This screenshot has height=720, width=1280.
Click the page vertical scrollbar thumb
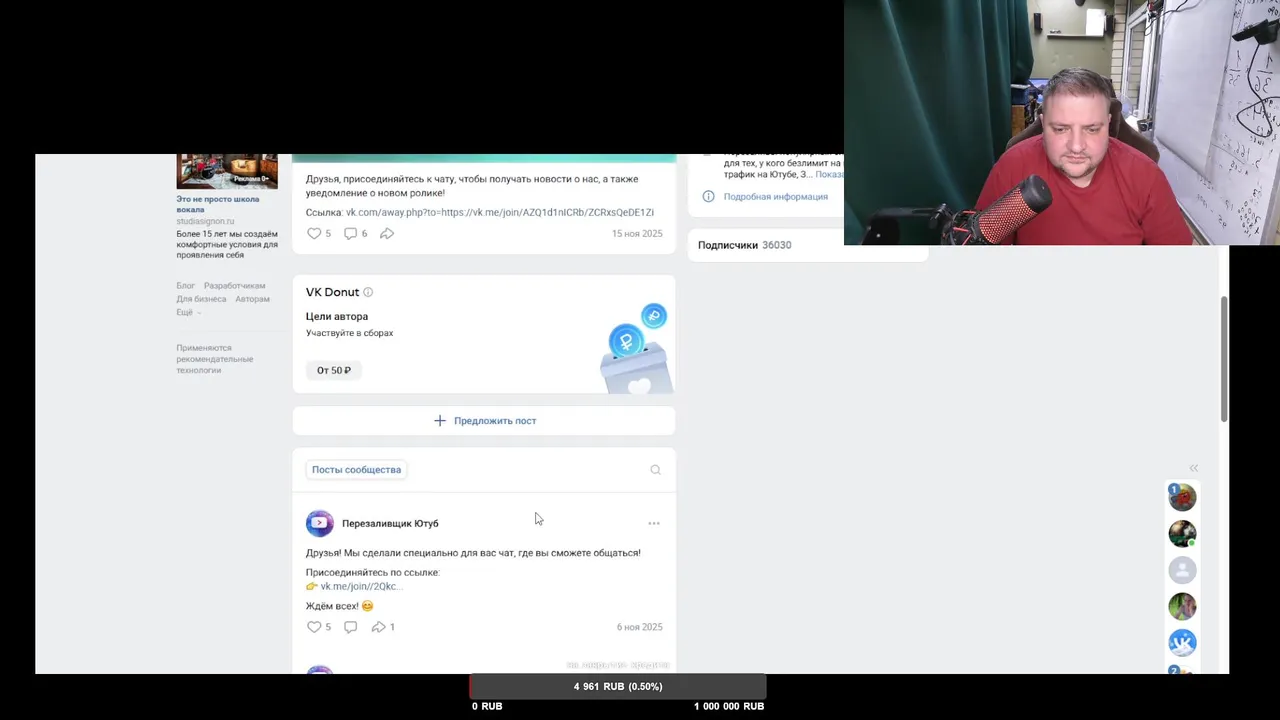point(1224,359)
